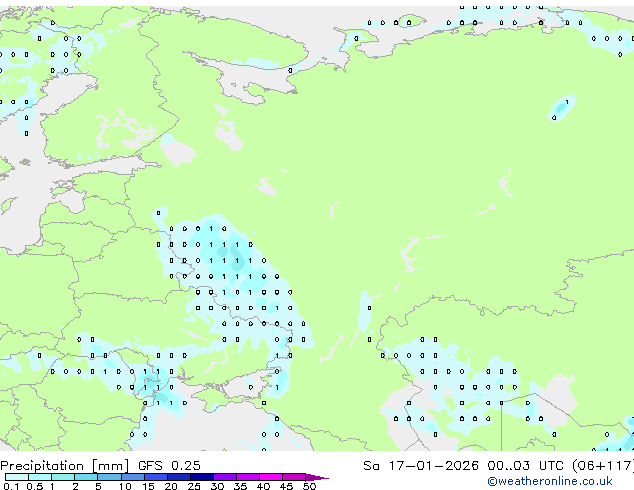634x490 pixels.
Task: Click the "GFS 0.25" model label
Action: pos(169,466)
